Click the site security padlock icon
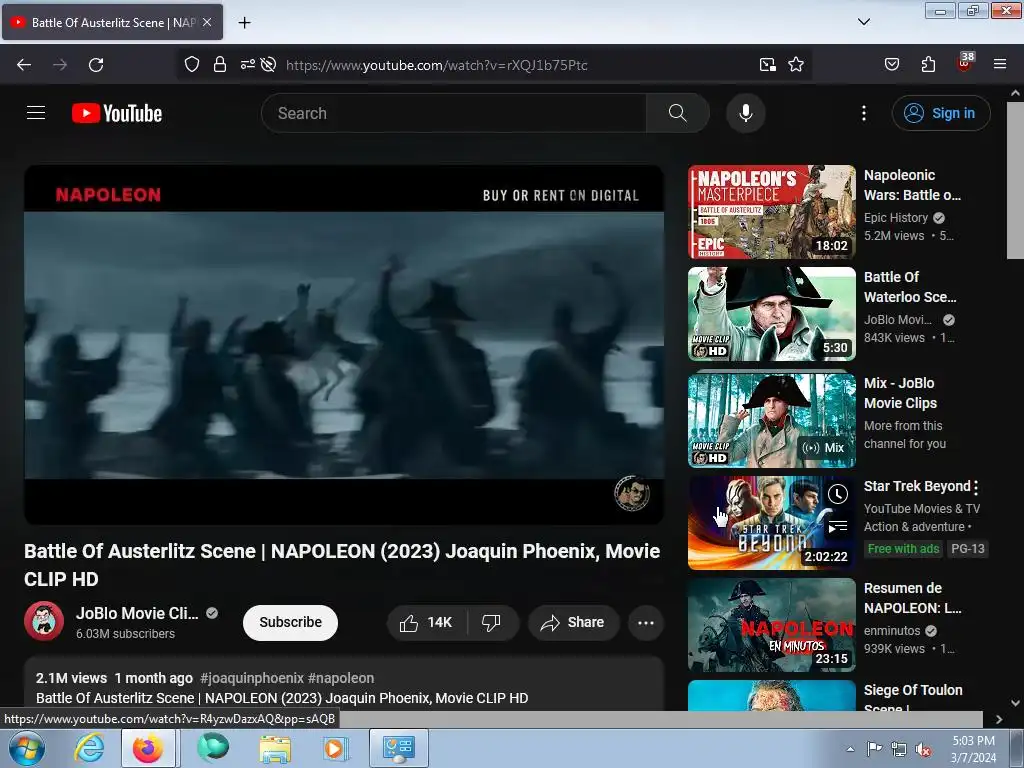Viewport: 1024px width, 768px height. pyautogui.click(x=220, y=65)
